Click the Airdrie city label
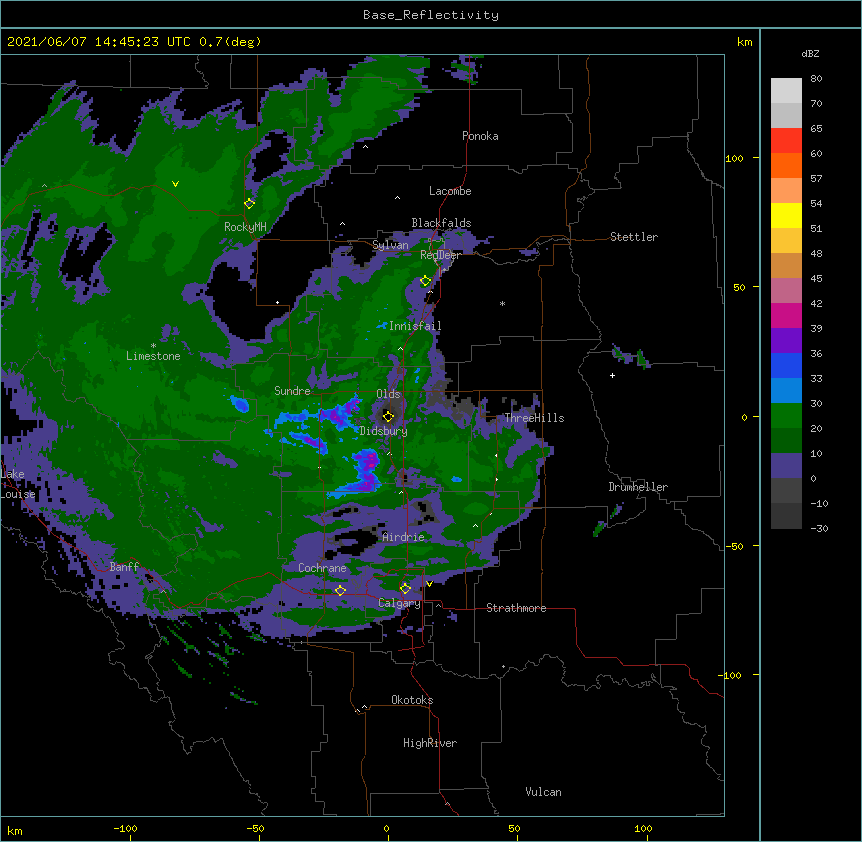Image resolution: width=862 pixels, height=842 pixels. click(x=403, y=537)
